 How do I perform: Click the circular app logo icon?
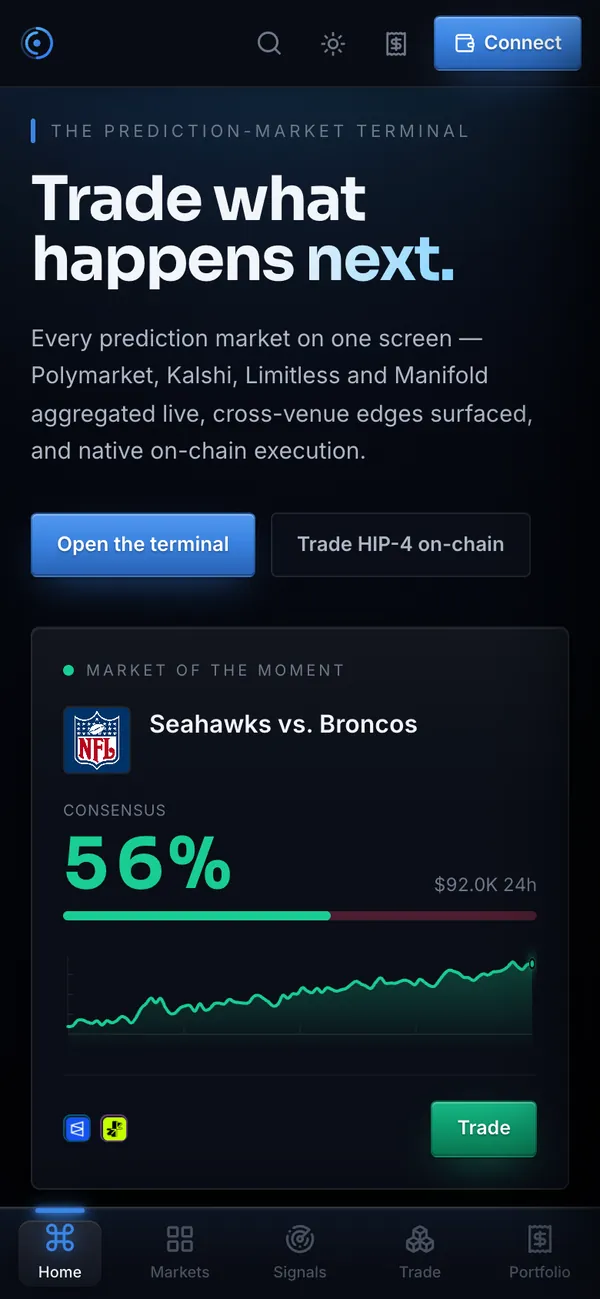click(37, 43)
